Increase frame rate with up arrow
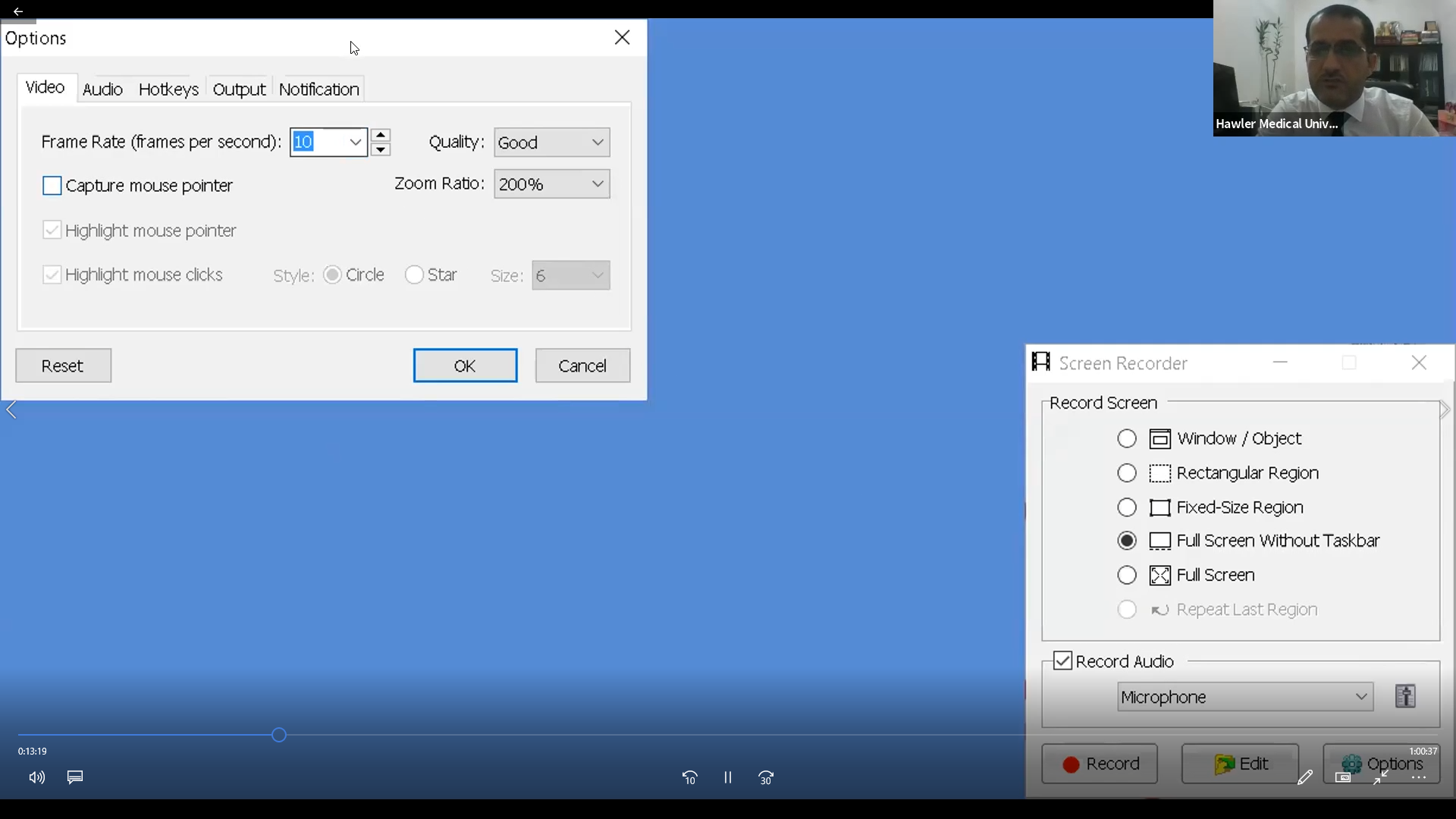 tap(381, 135)
